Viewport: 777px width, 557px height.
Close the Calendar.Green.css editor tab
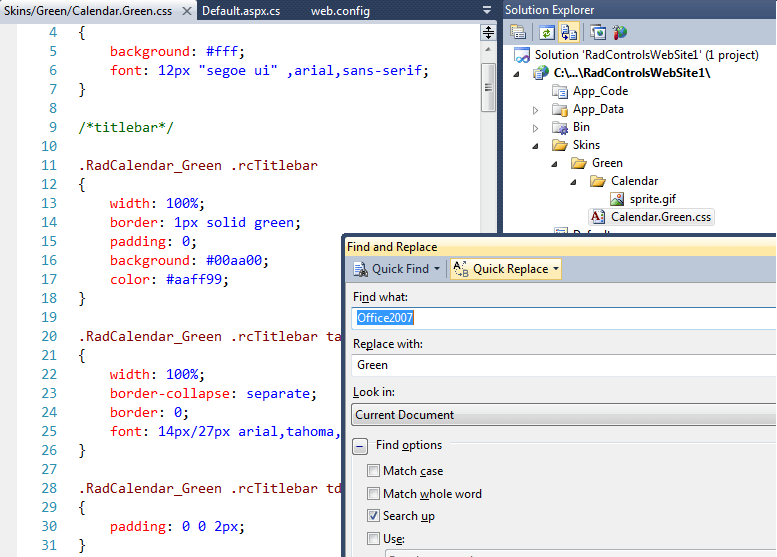[x=189, y=11]
